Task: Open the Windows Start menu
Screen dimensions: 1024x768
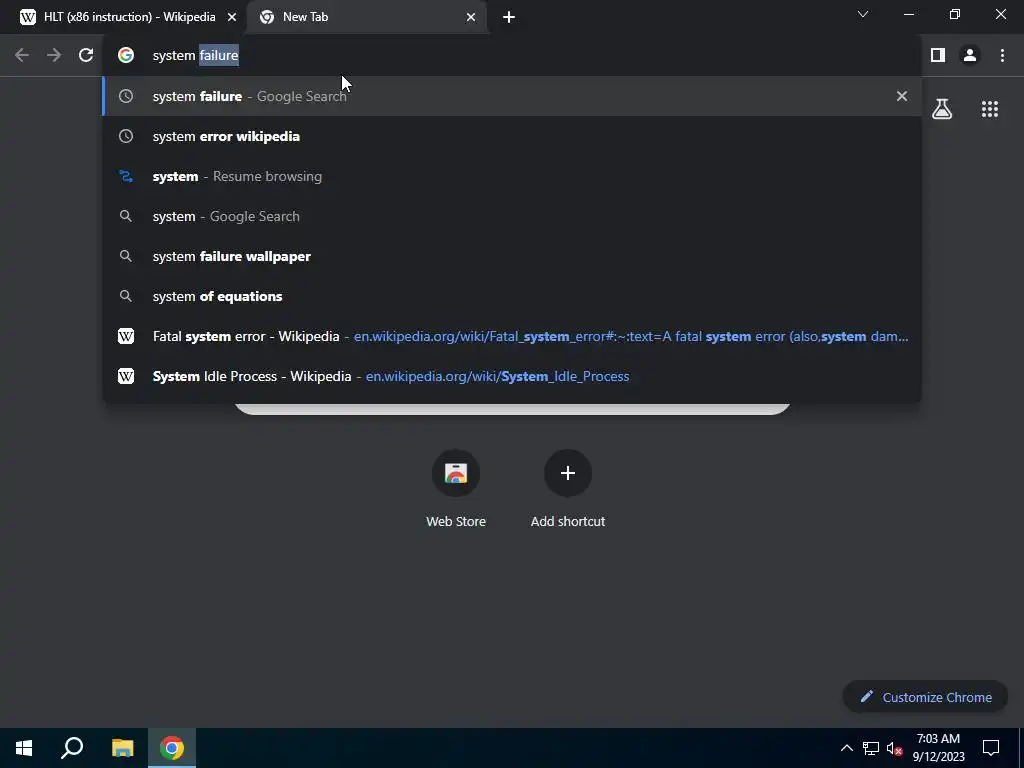Action: coord(24,748)
